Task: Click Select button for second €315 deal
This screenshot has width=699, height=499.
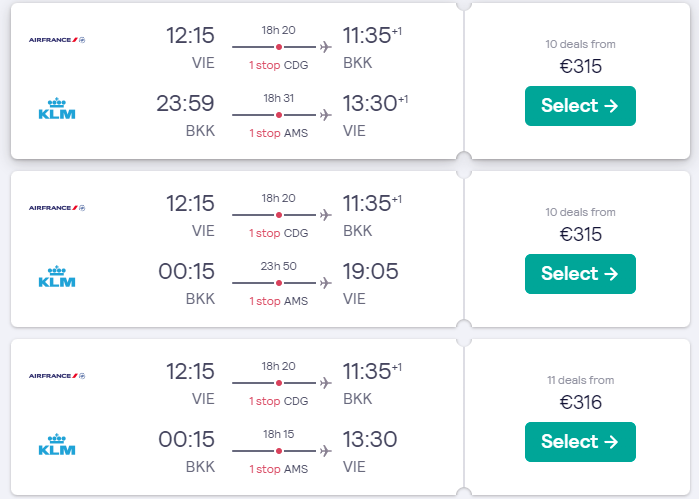Action: (580, 274)
